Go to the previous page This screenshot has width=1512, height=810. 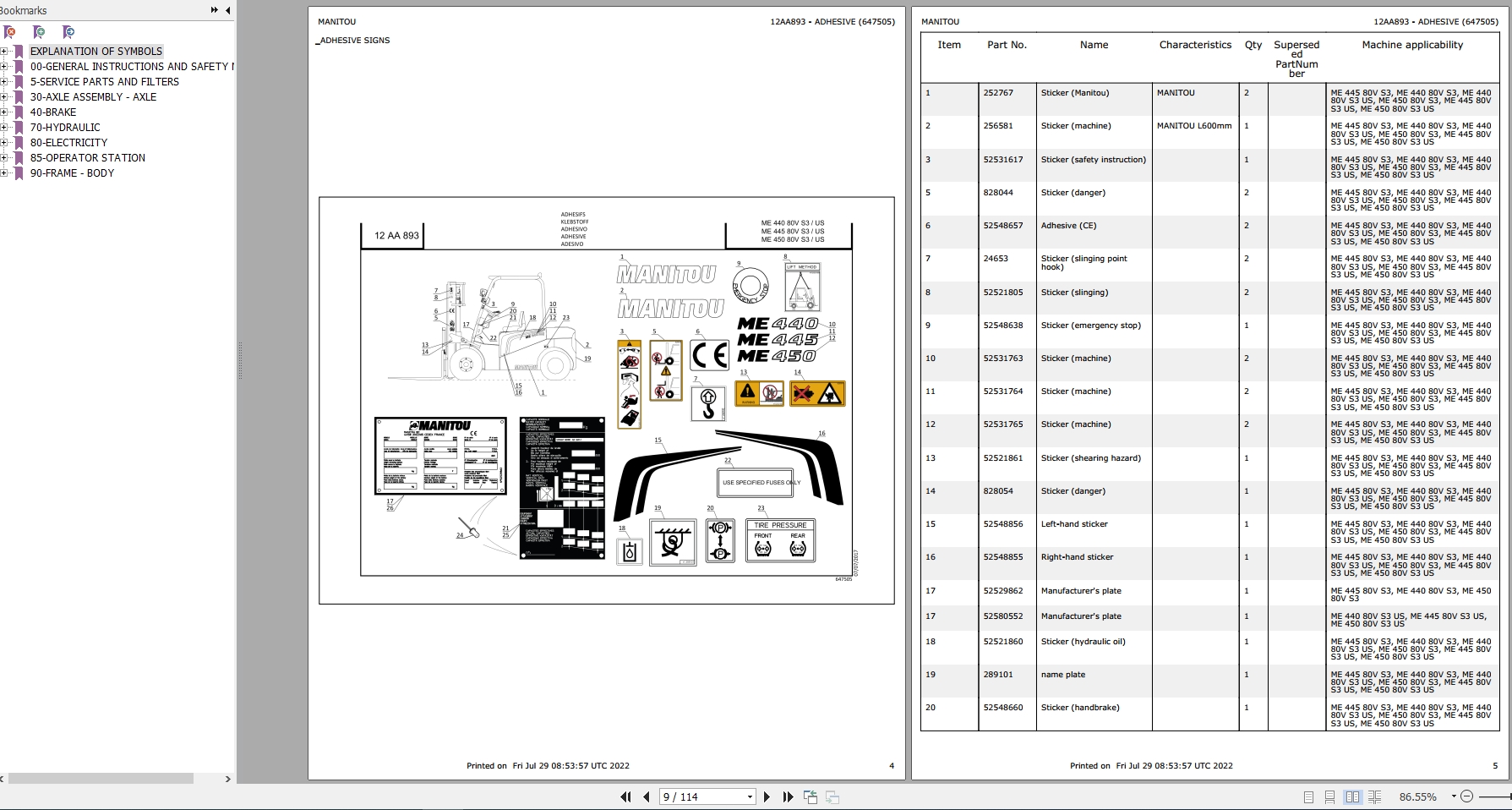647,796
